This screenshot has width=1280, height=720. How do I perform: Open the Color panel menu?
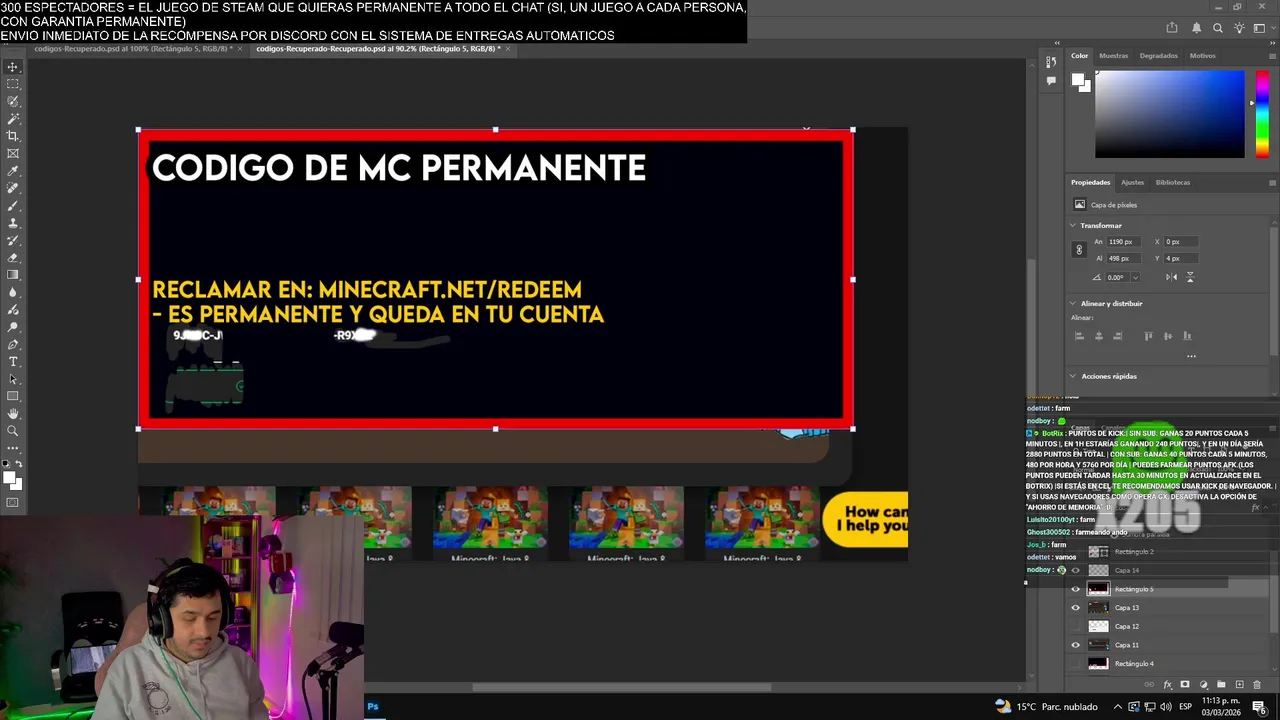click(x=1272, y=56)
